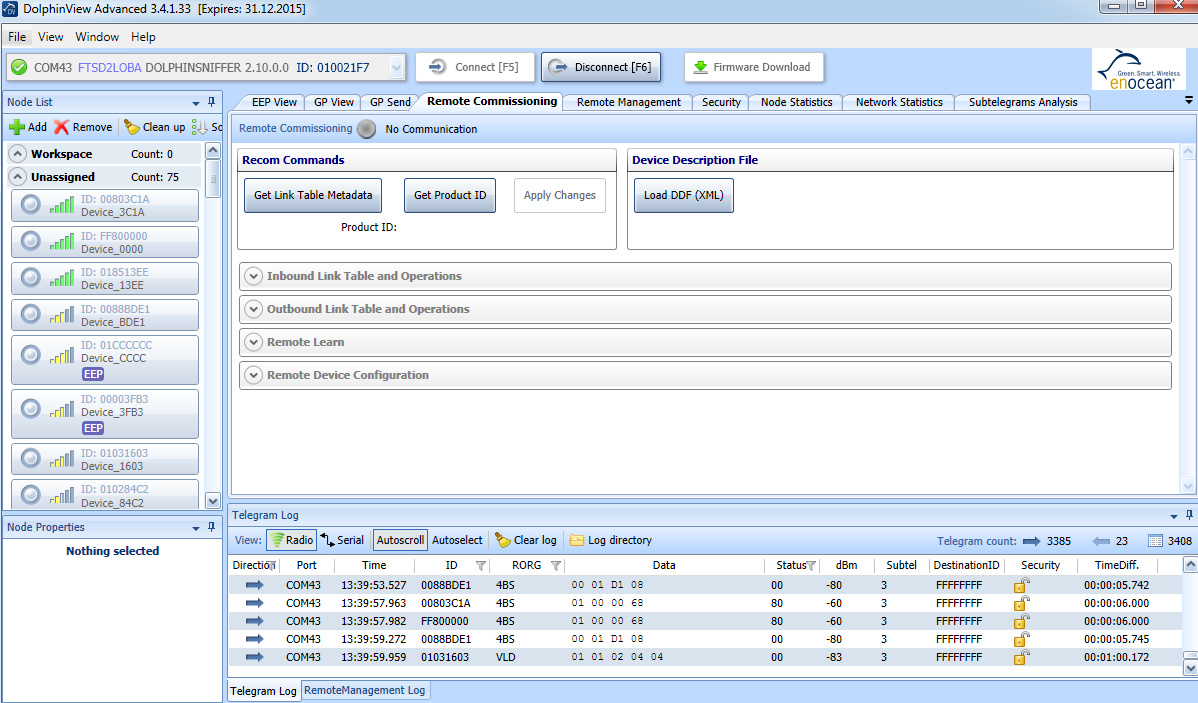This screenshot has height=703, width=1198.
Task: Switch to the EEP View tab
Action: 274,102
